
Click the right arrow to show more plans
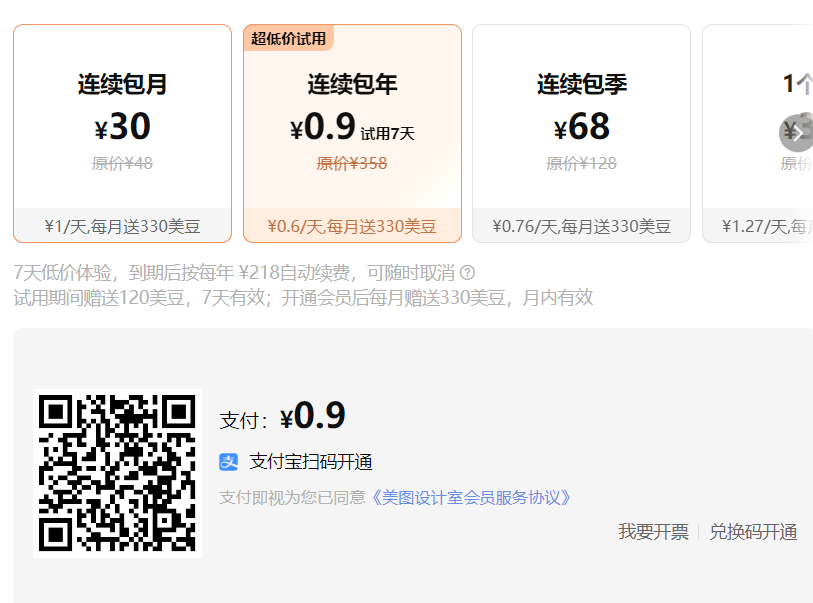pyautogui.click(x=797, y=133)
